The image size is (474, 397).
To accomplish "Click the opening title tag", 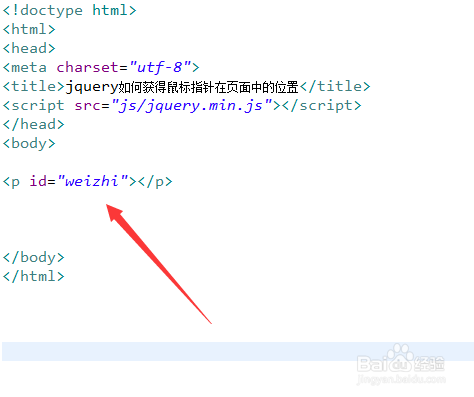I will pos(33,86).
